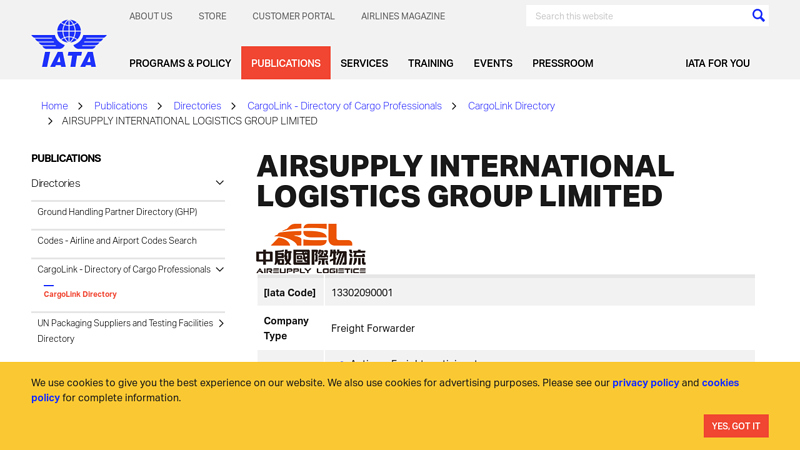Open sidebar CargoLink - Directory of Cargo Professionals
The image size is (800, 450).
[124, 269]
